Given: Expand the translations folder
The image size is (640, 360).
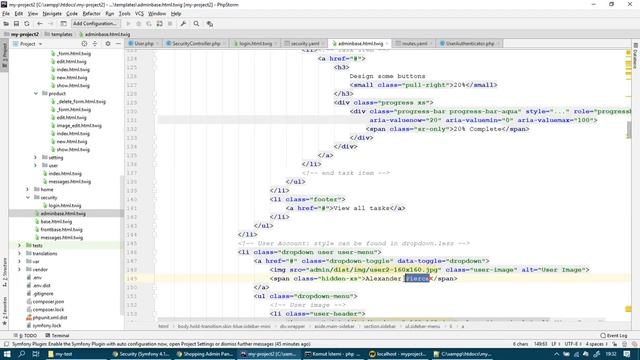Looking at the screenshot, I should click(x=19, y=253).
